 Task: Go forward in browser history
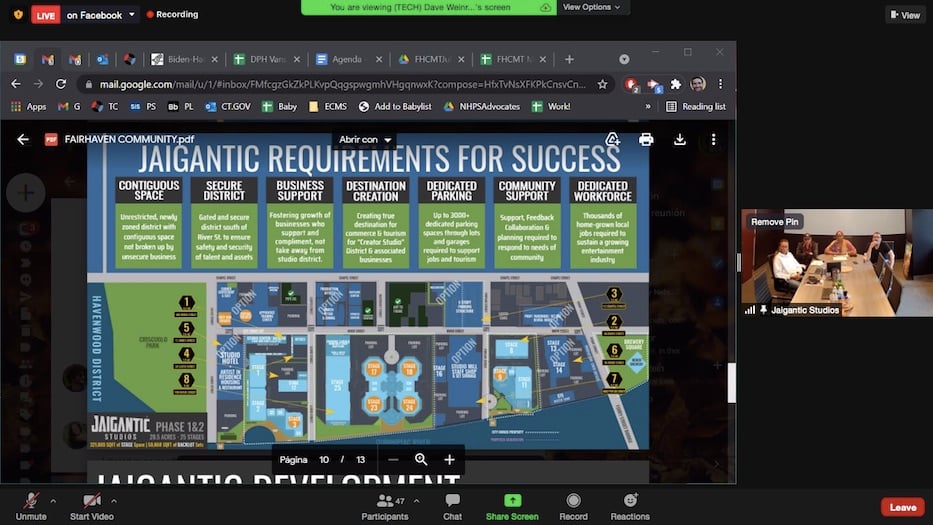38,84
